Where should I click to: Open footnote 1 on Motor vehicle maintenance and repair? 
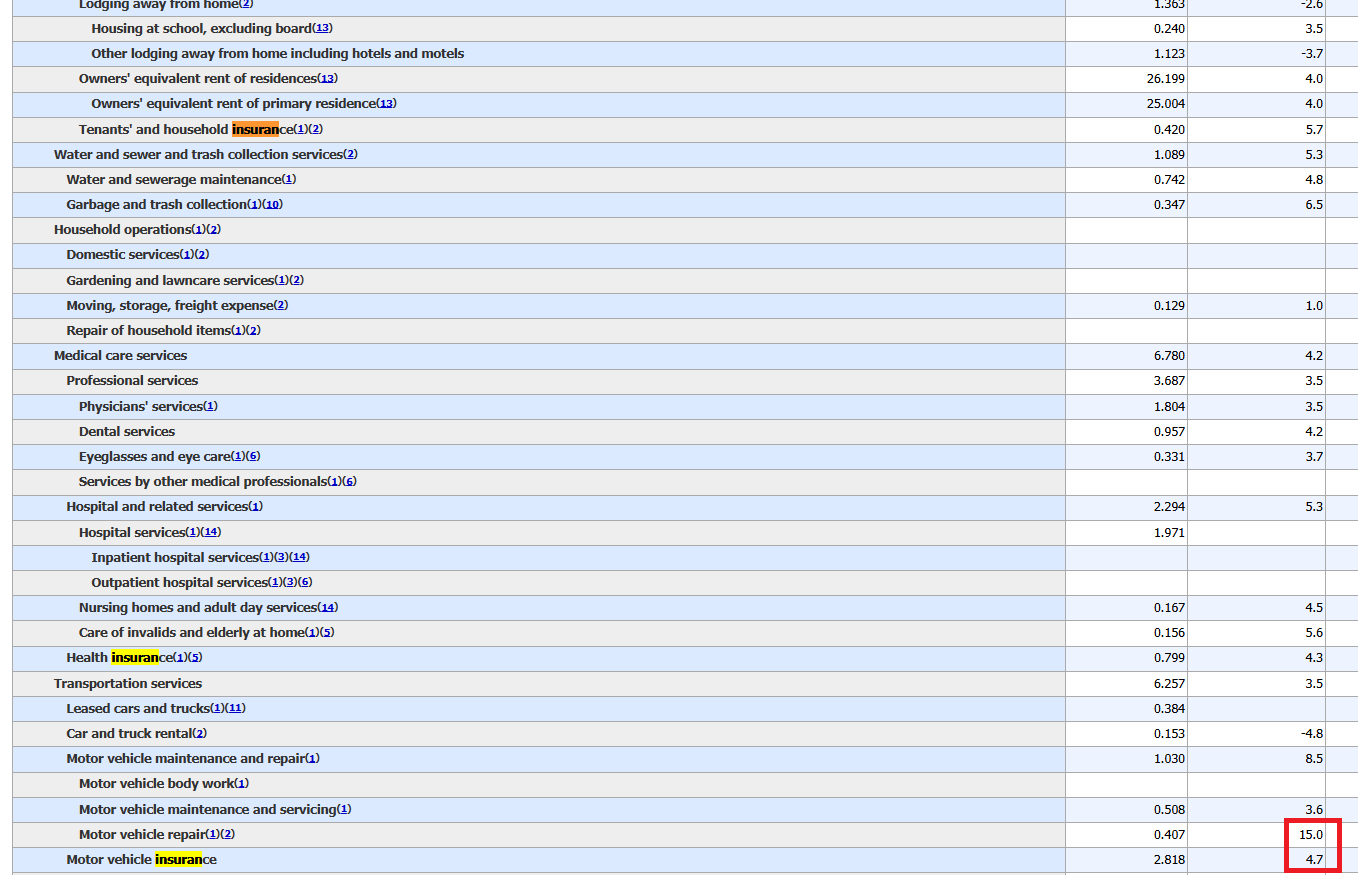(x=313, y=759)
